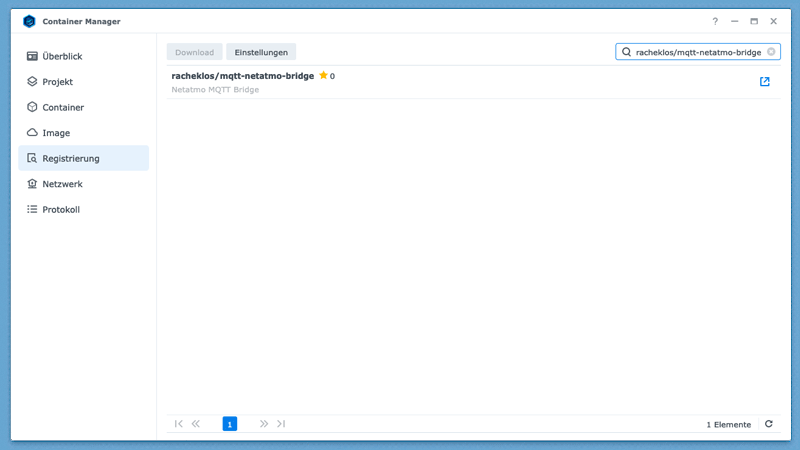The image size is (800, 450).
Task: Open the Projekt section
Action: pos(57,82)
